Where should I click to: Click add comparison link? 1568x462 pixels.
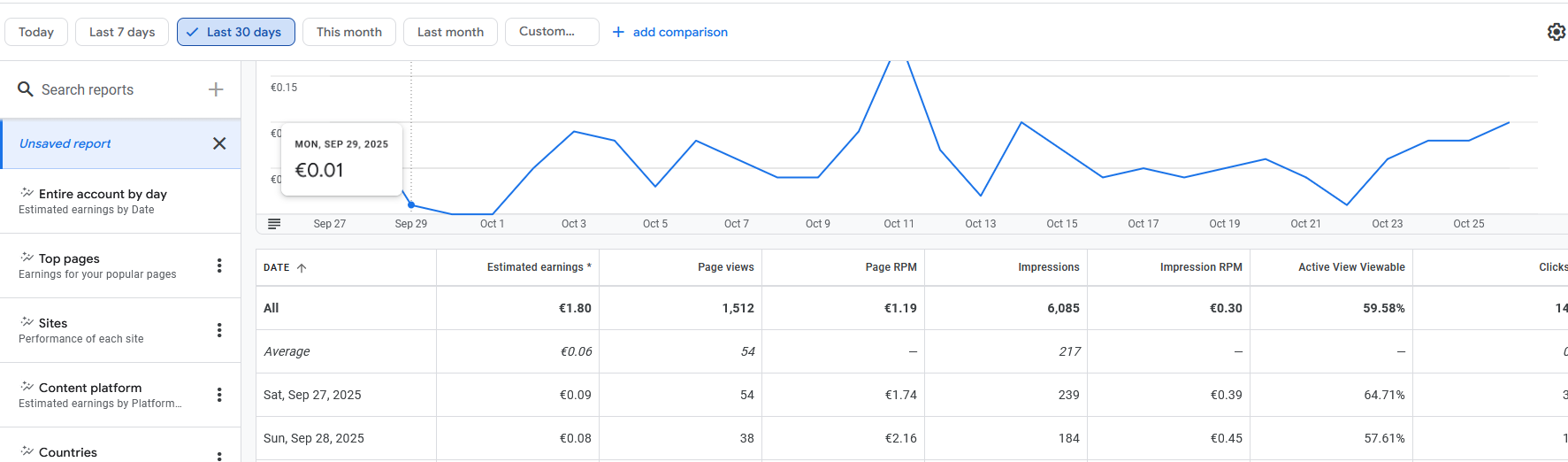670,32
